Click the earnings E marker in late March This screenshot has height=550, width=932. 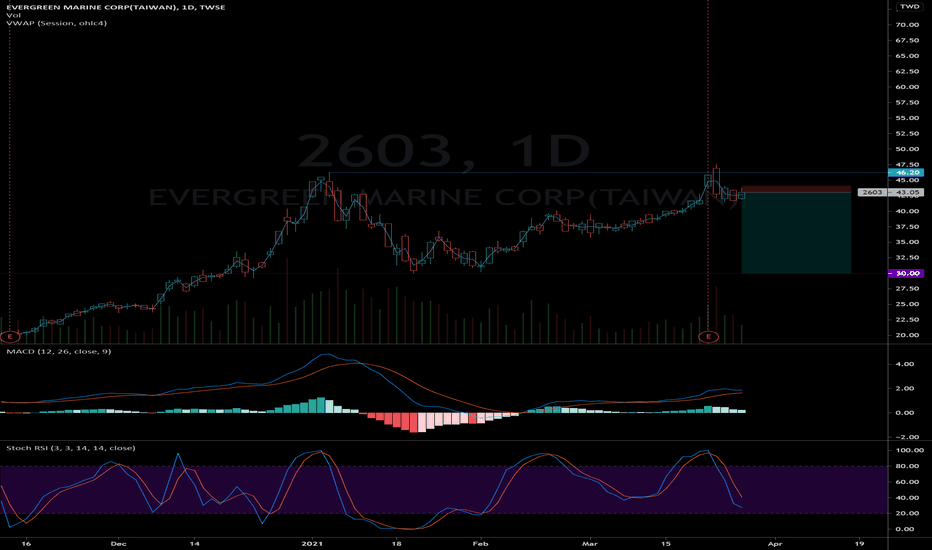[x=708, y=337]
